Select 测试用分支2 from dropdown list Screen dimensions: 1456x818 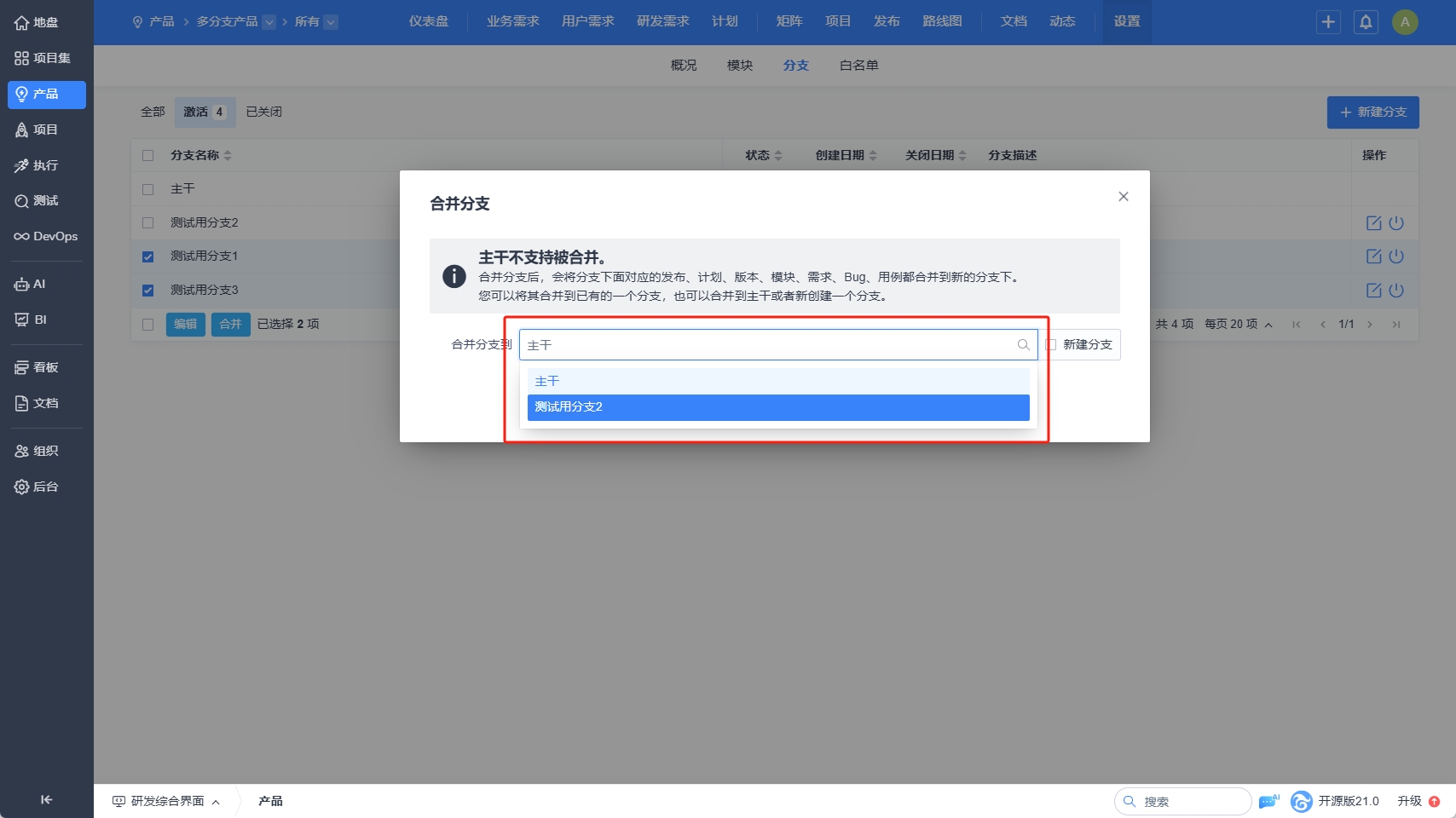[x=778, y=407]
